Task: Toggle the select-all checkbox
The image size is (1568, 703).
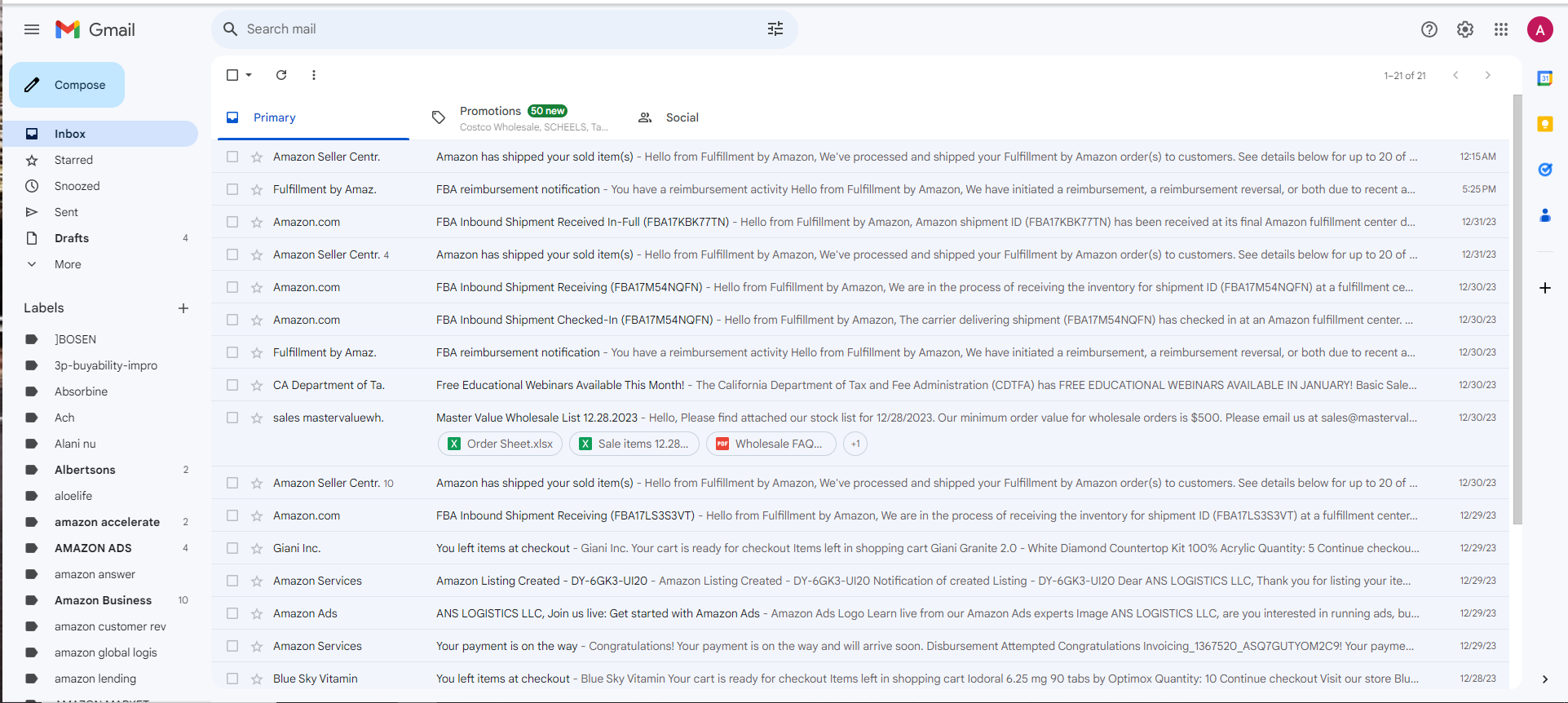Action: [x=232, y=75]
